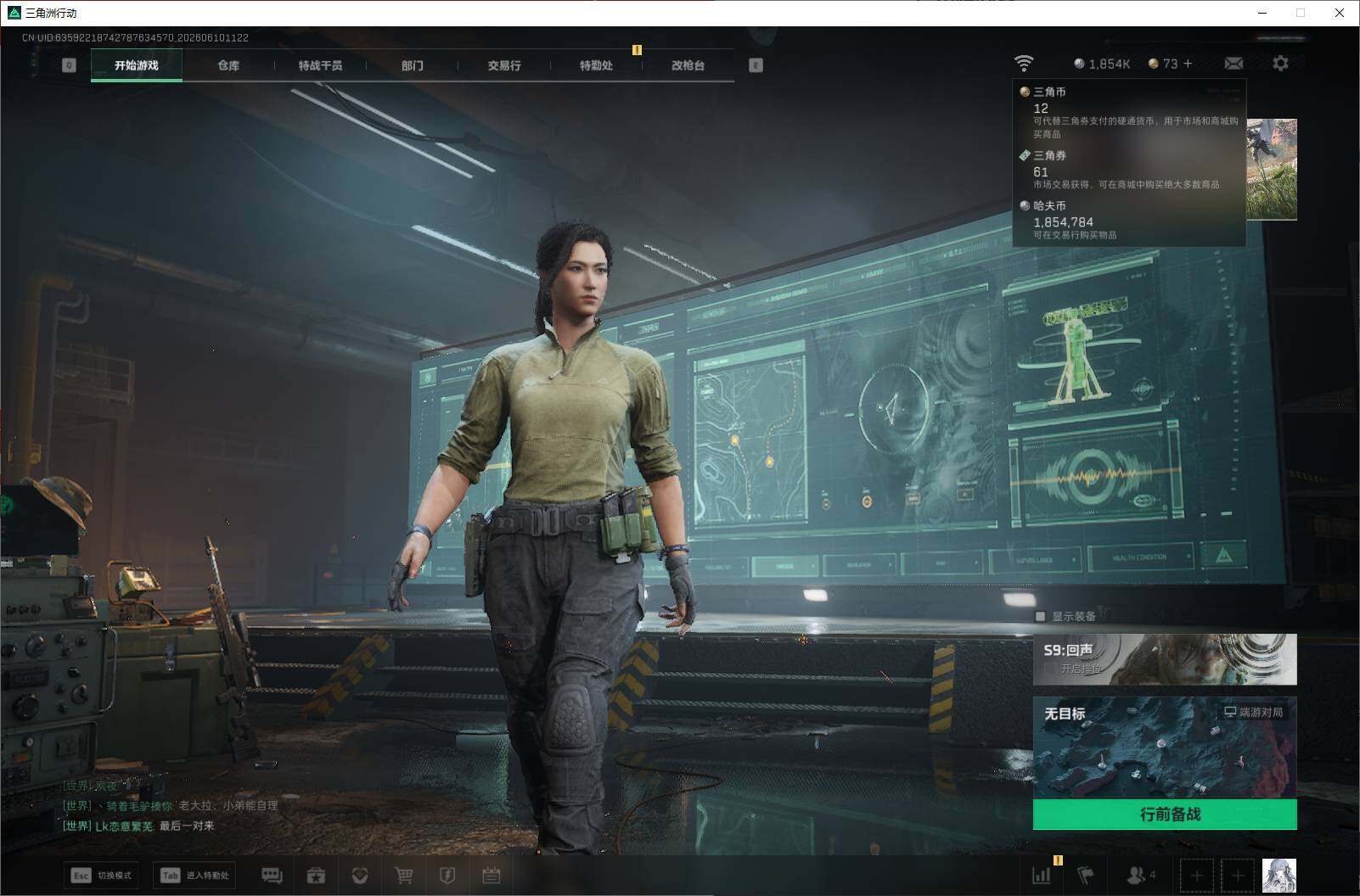The width and height of the screenshot is (1360, 896).
Task: Open the diamond badge icon
Action: pyautogui.click(x=360, y=876)
